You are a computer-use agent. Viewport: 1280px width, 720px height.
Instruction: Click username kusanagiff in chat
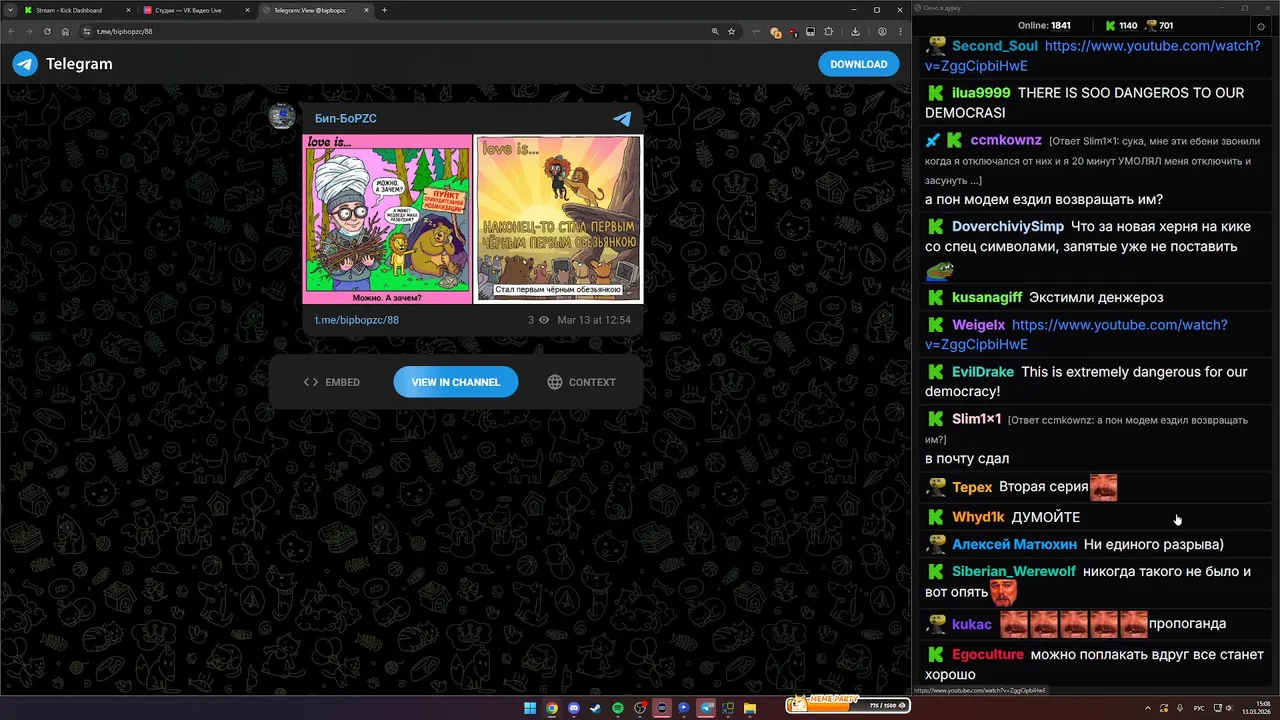tap(987, 298)
